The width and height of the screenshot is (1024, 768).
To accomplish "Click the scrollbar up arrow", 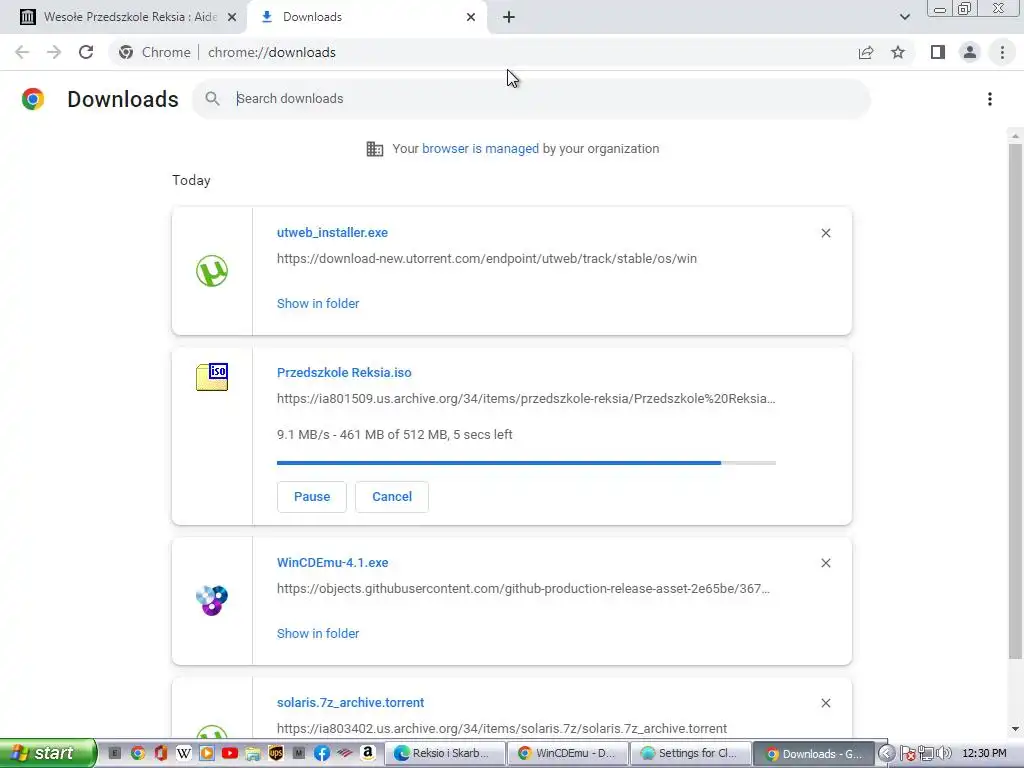I will 1014,136.
